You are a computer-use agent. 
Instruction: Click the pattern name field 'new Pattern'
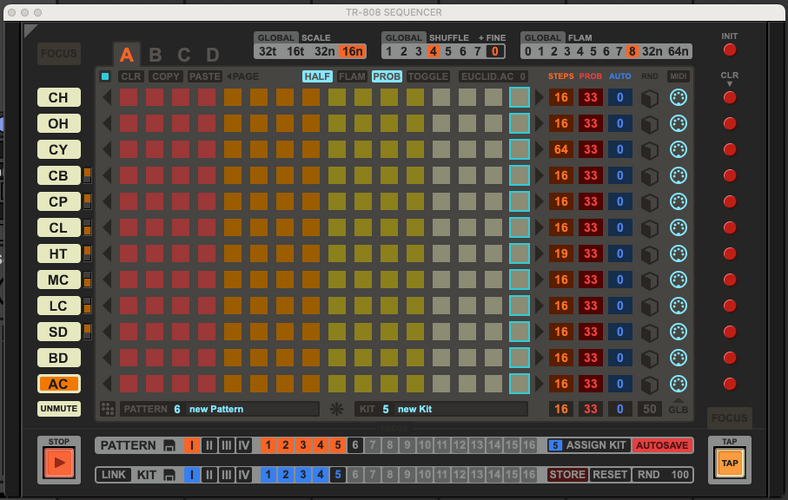(252, 409)
